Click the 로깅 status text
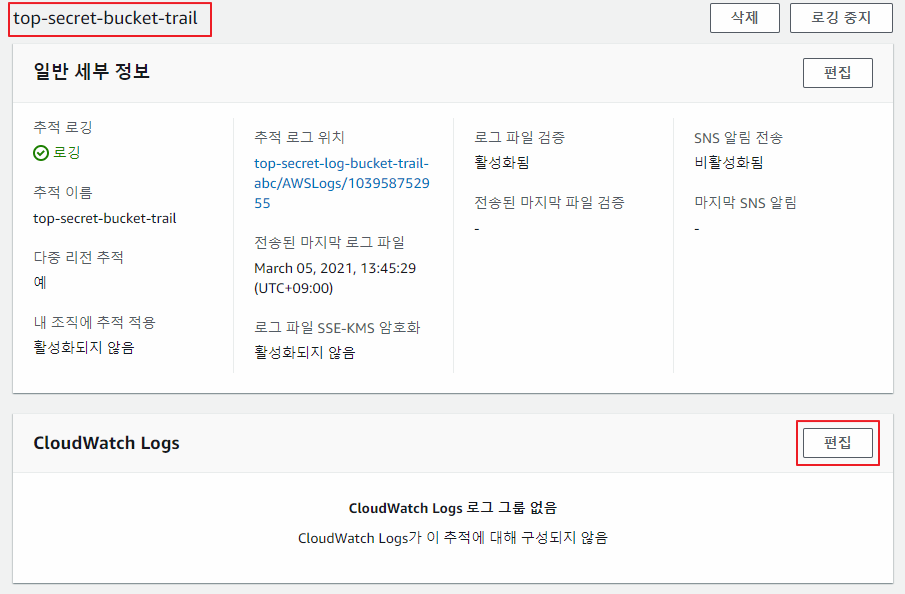905x594 pixels. [x=67, y=153]
